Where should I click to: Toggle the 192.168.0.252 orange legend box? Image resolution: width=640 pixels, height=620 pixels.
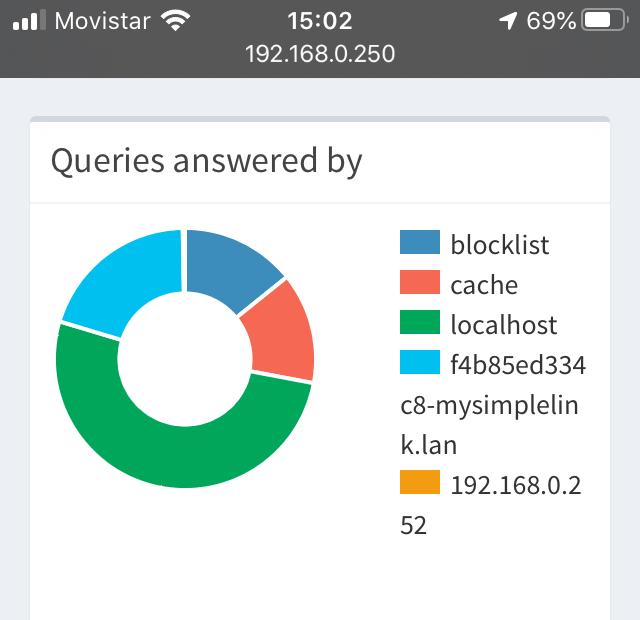point(420,482)
